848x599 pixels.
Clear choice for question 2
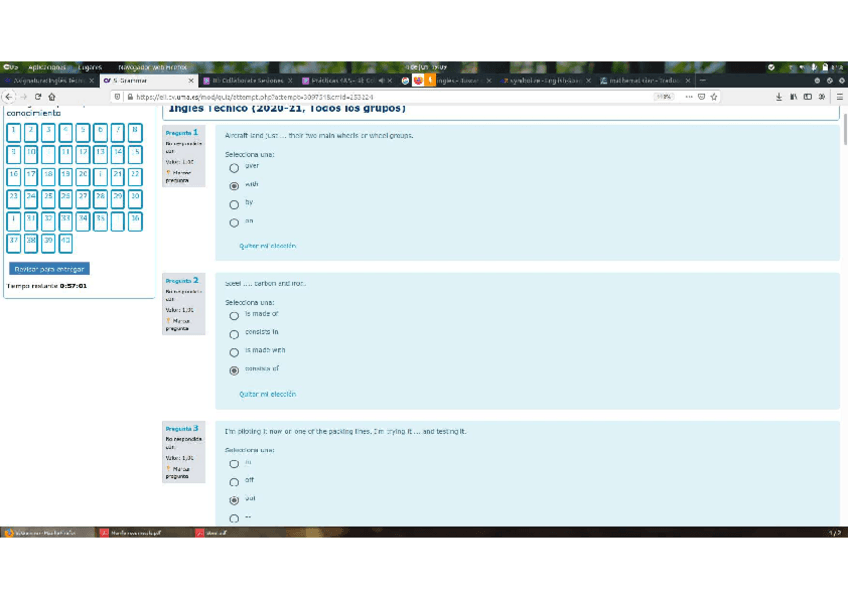tap(268, 394)
